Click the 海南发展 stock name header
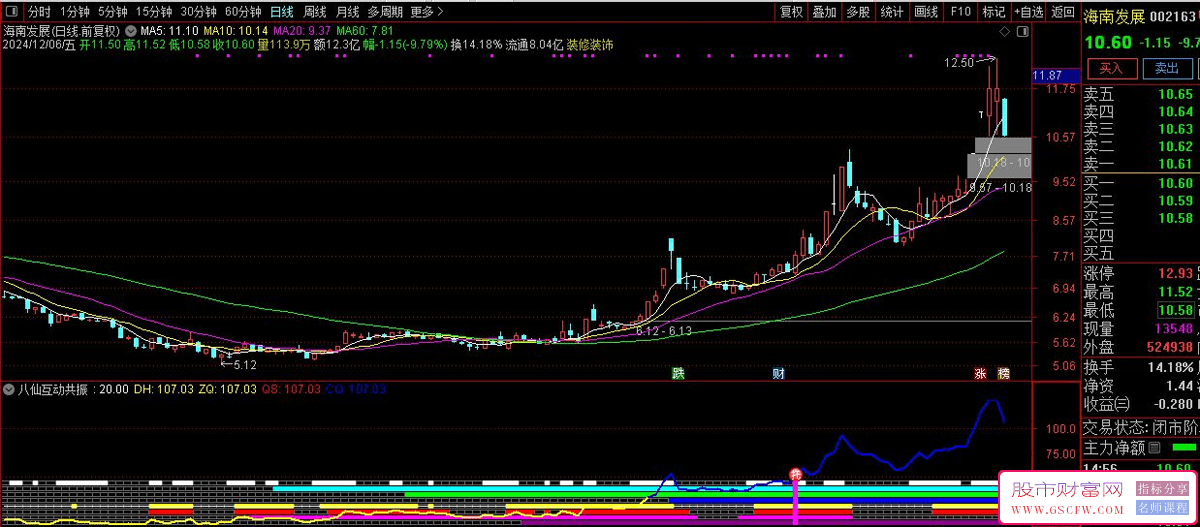 point(1114,16)
